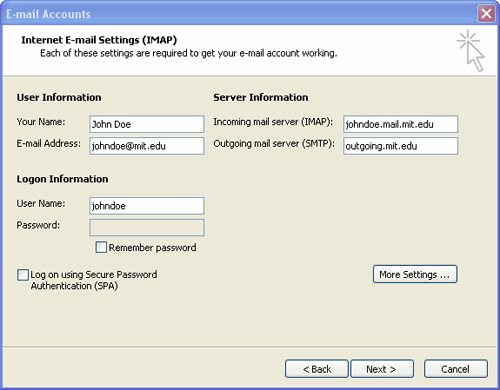Click the User Name input field

[147, 206]
